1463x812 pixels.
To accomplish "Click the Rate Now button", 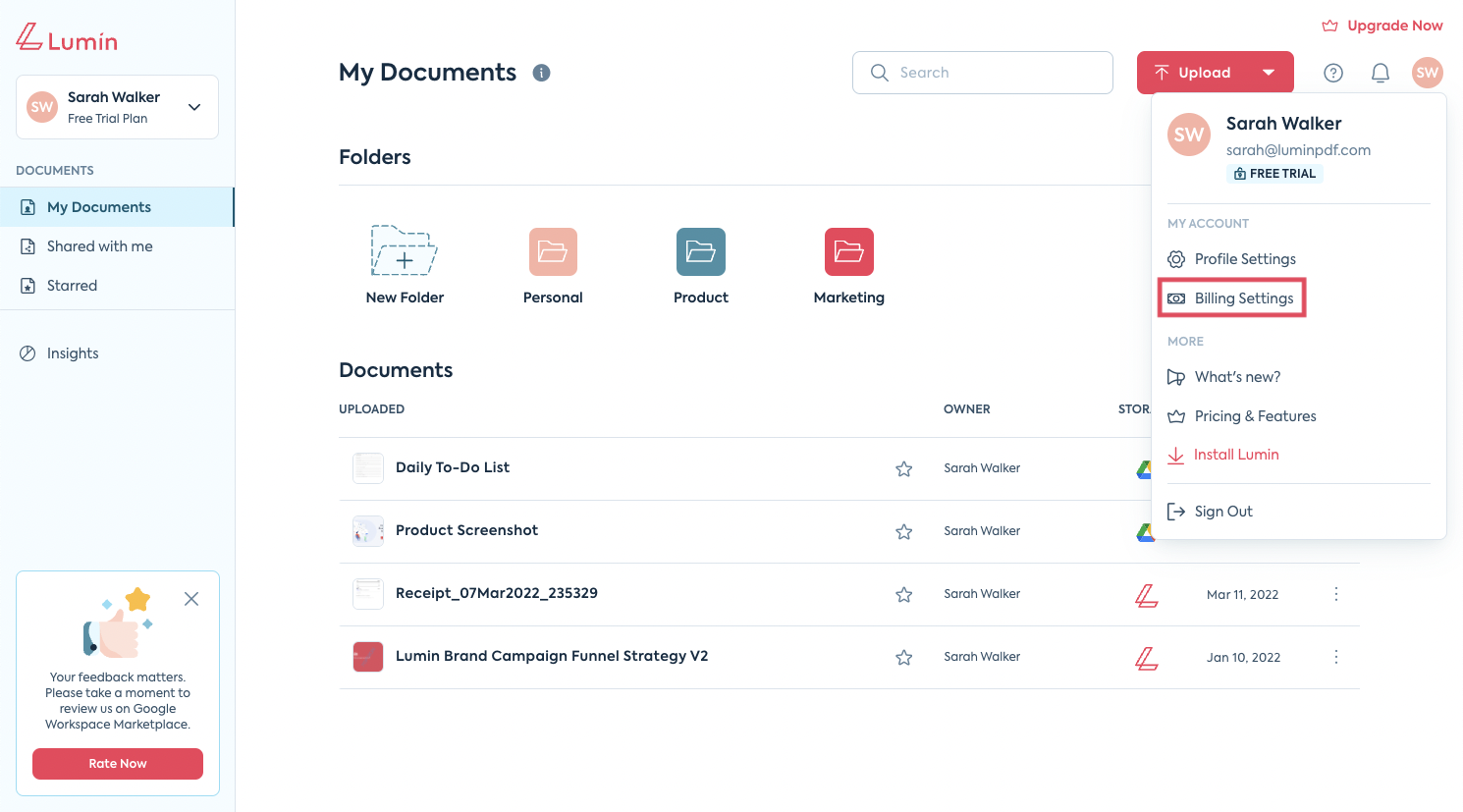I will [x=118, y=764].
